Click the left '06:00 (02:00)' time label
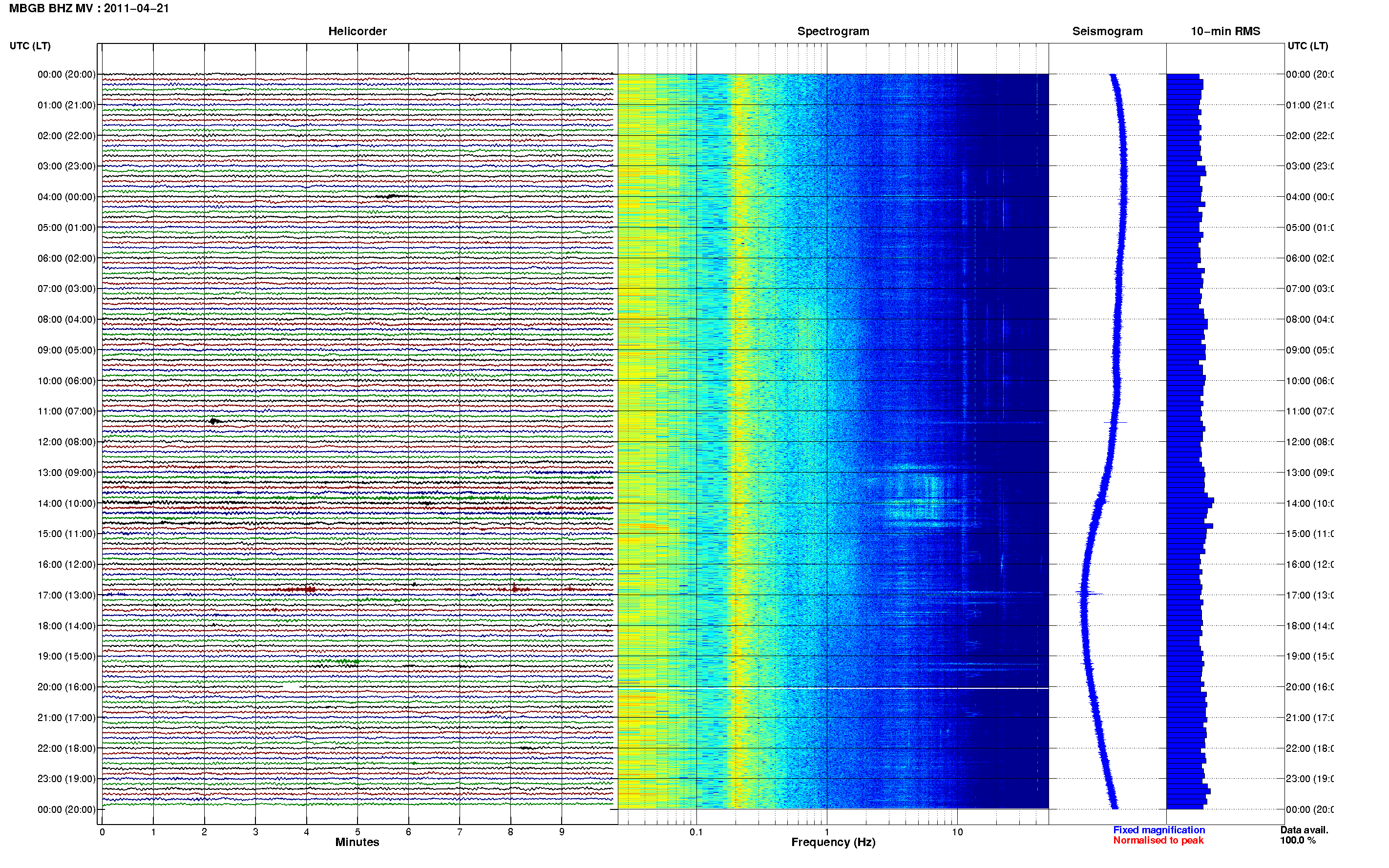The image size is (1389, 868). point(66,258)
